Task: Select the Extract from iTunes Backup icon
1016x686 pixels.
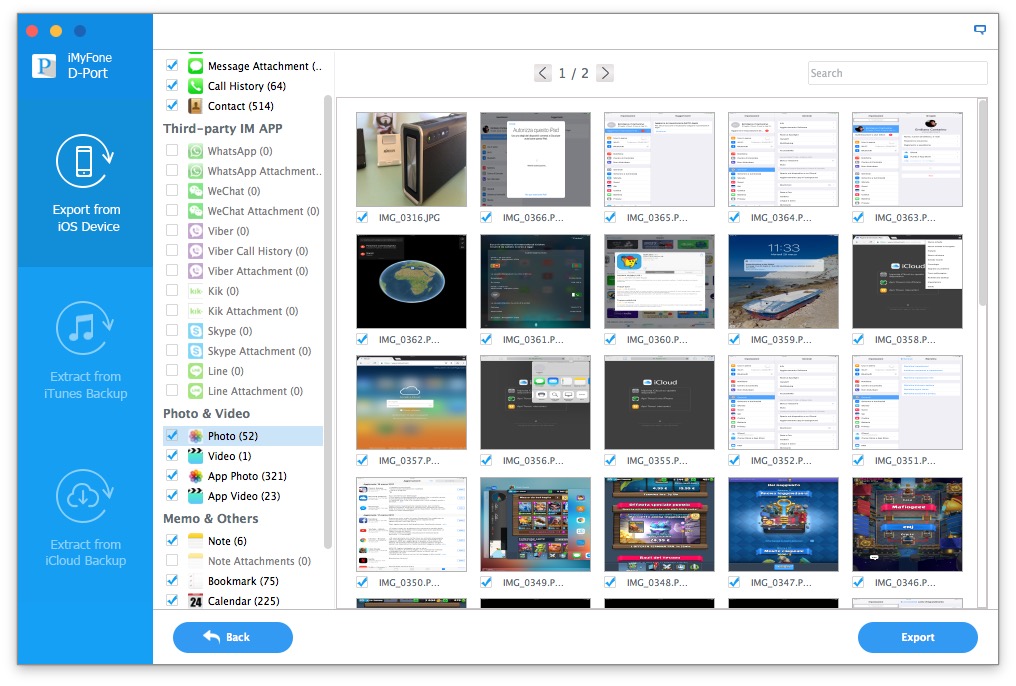Action: (85, 329)
